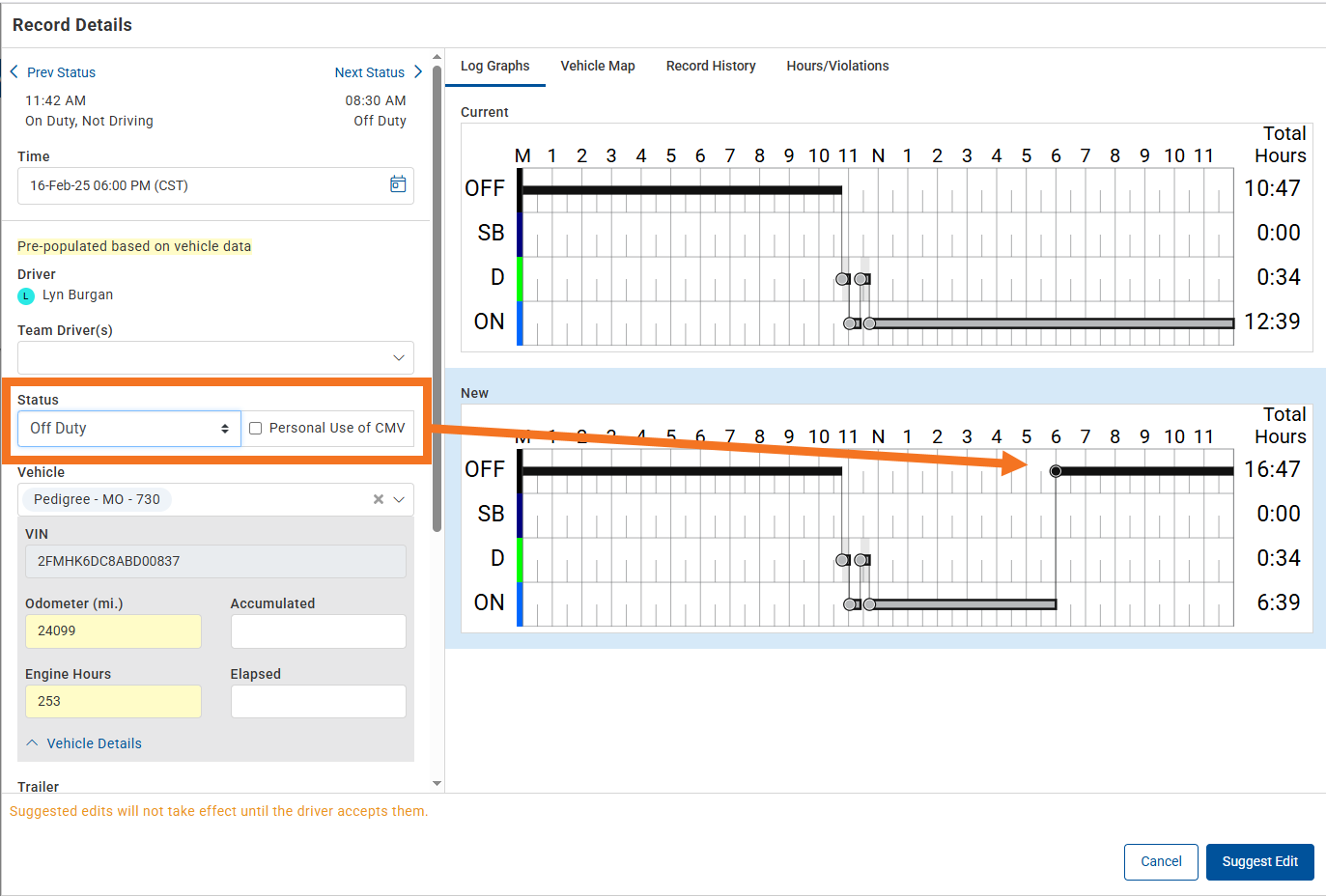Go to Prev Status link
This screenshot has width=1326, height=896.
(61, 72)
